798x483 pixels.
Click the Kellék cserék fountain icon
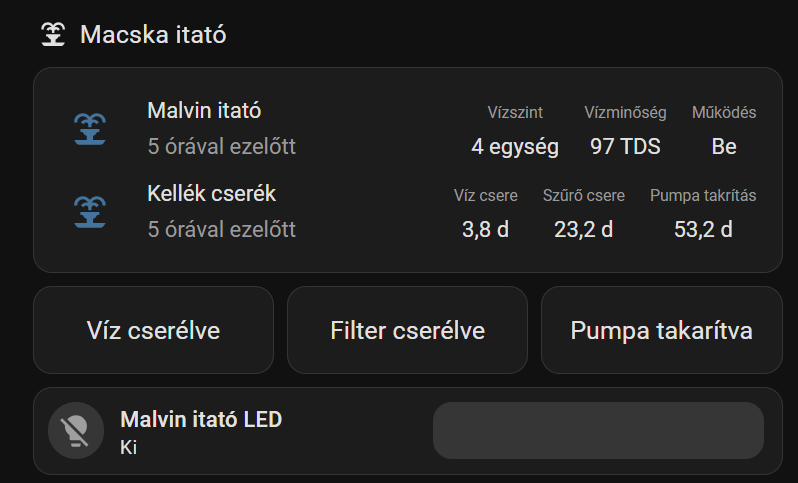click(x=90, y=212)
